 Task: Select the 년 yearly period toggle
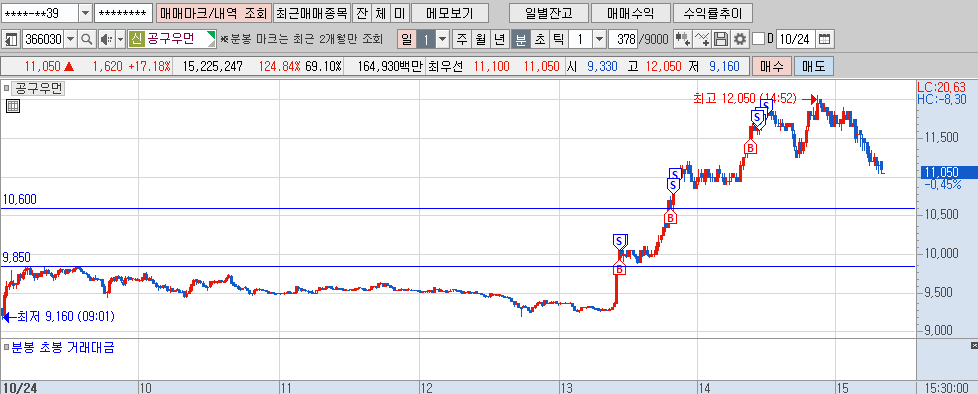tap(500, 39)
